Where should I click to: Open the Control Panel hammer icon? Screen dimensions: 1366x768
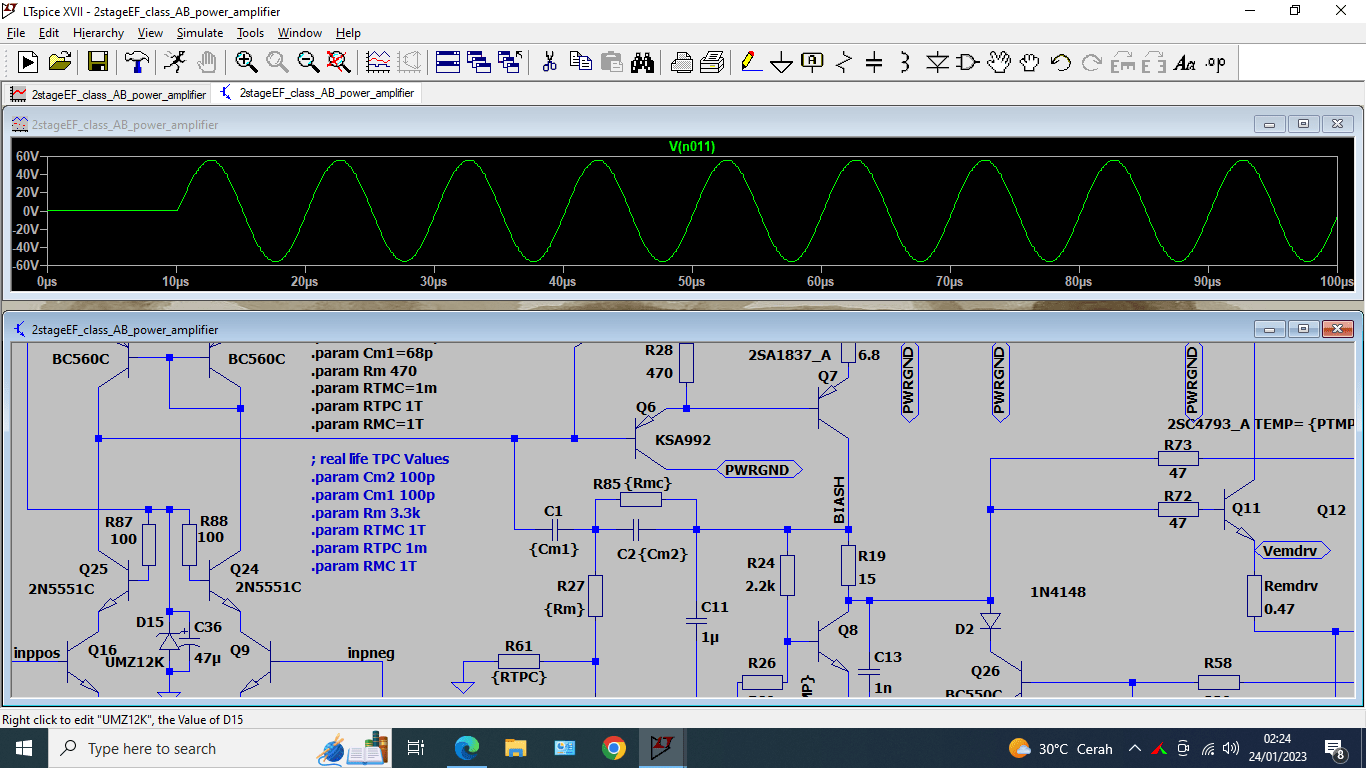point(136,62)
